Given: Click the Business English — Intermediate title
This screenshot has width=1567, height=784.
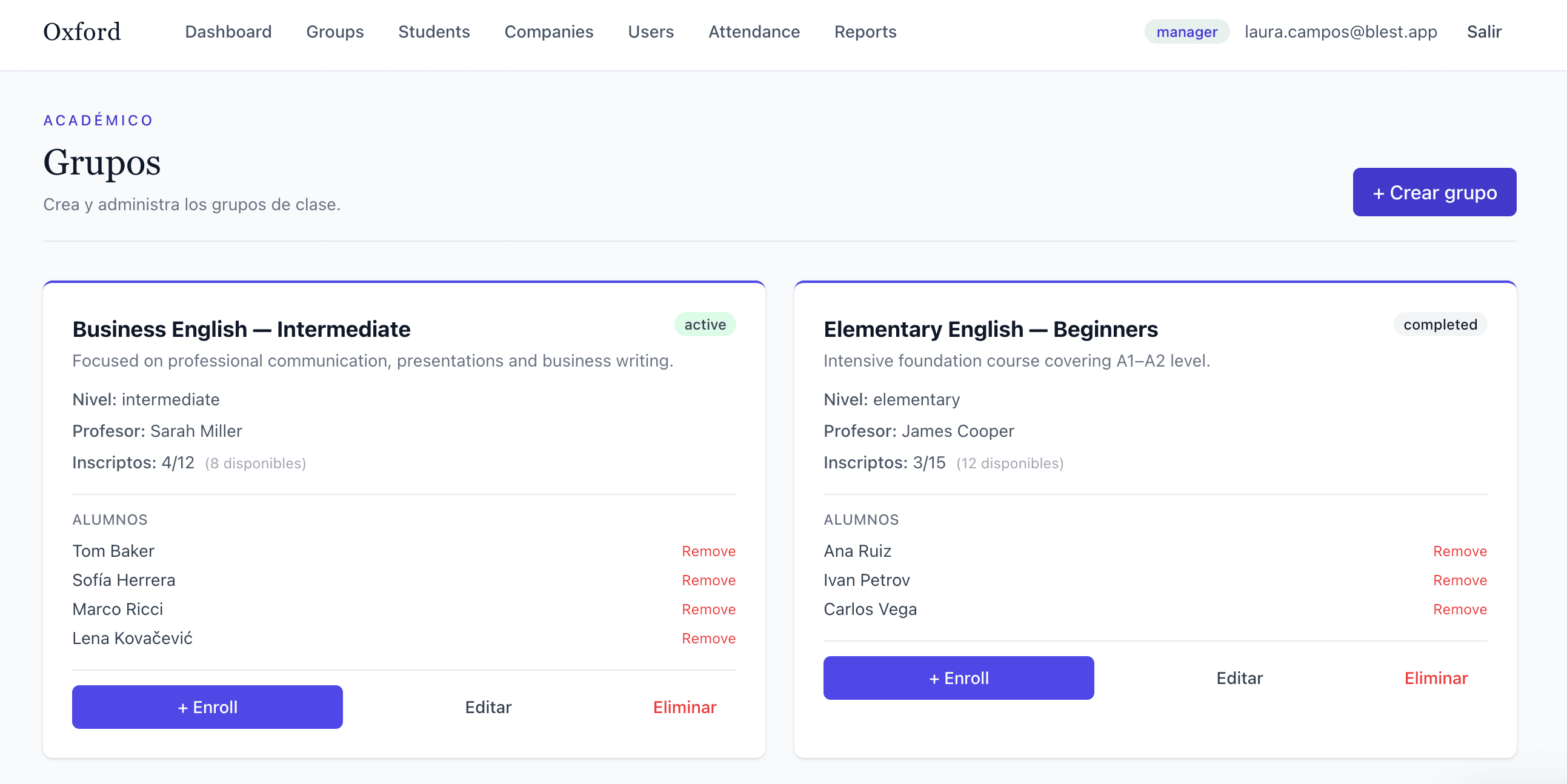Looking at the screenshot, I should pos(241,329).
